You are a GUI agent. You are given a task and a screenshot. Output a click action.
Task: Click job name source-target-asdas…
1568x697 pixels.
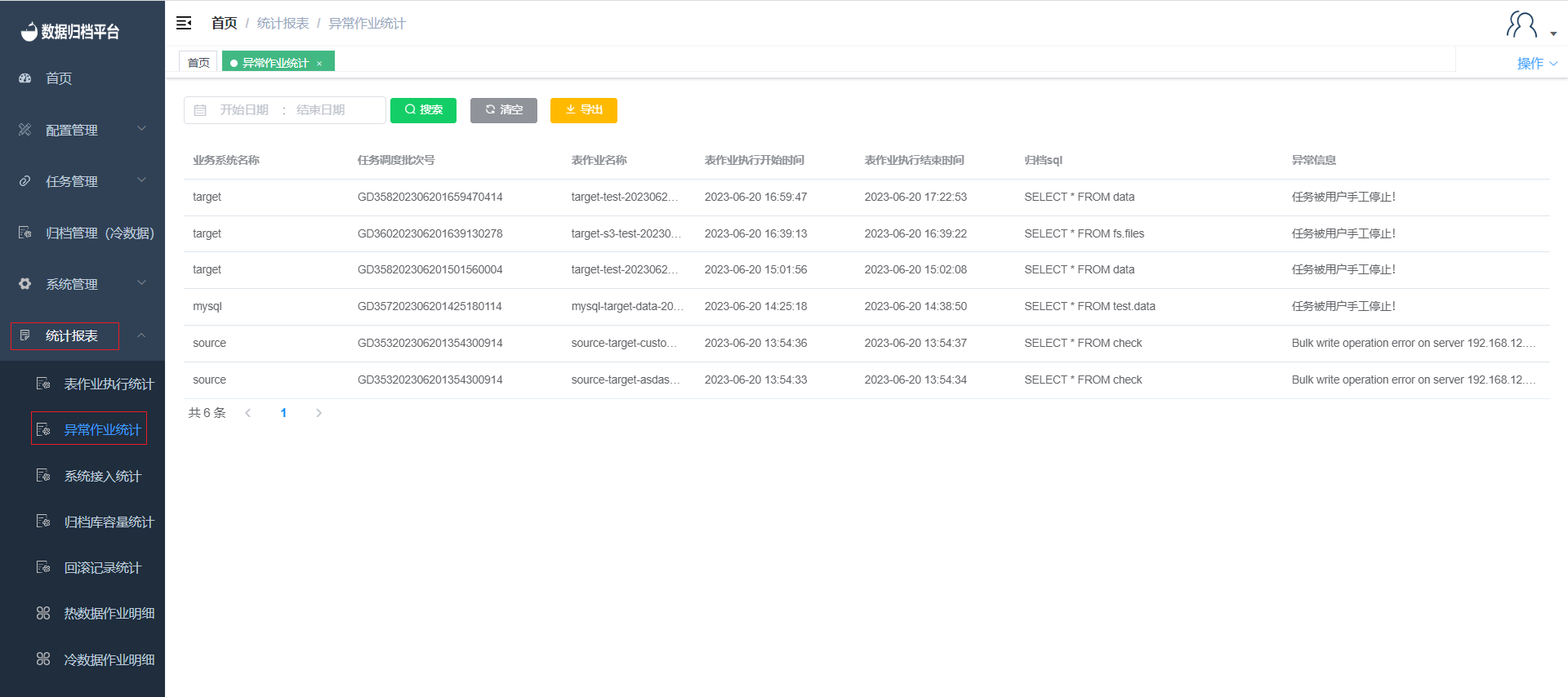[x=626, y=380]
